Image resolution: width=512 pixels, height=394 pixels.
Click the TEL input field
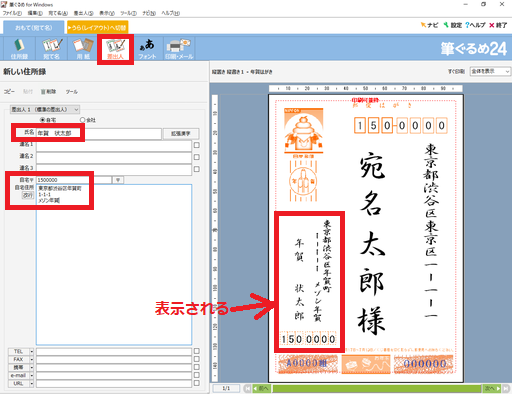(x=114, y=351)
